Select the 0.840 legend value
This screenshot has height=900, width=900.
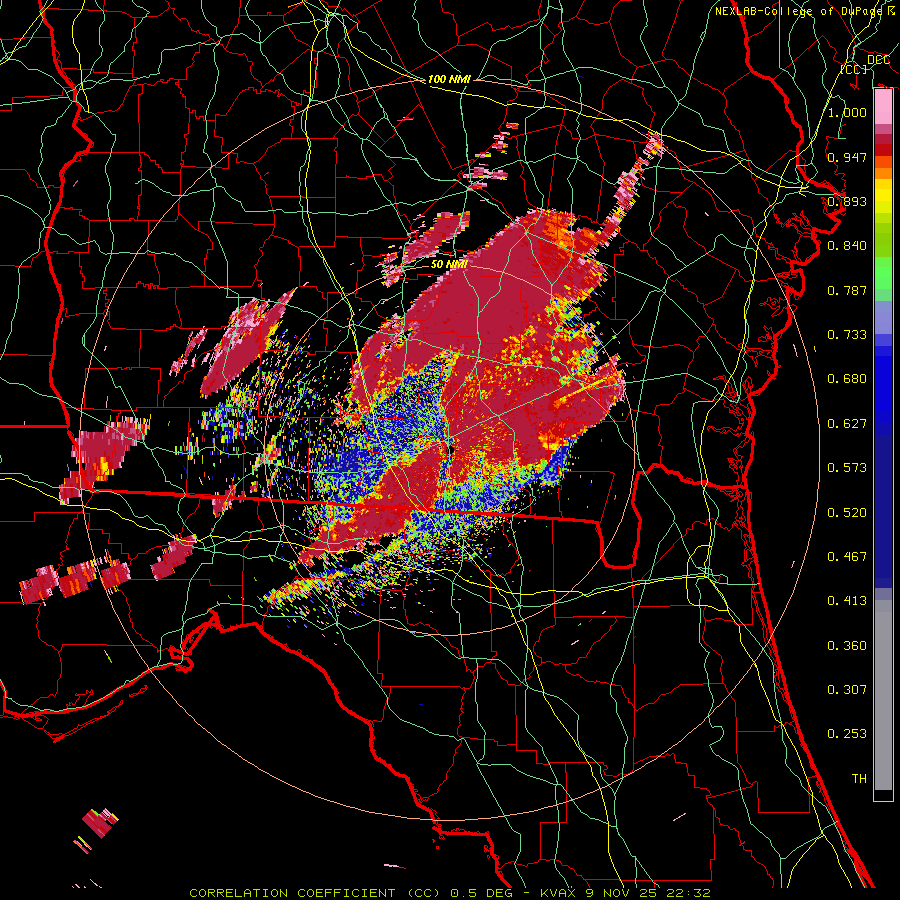(x=847, y=246)
